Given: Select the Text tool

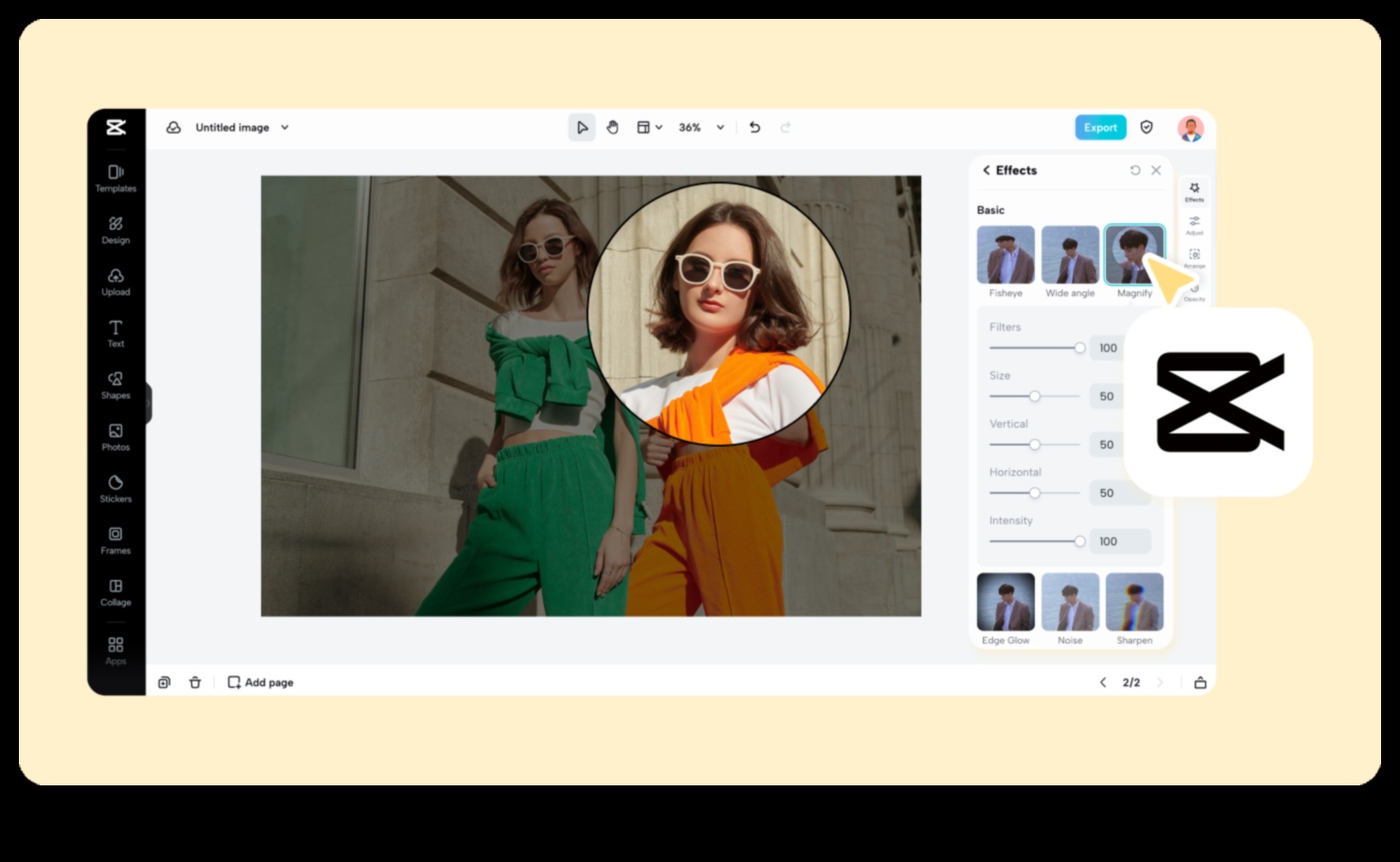Looking at the screenshot, I should click(x=115, y=332).
